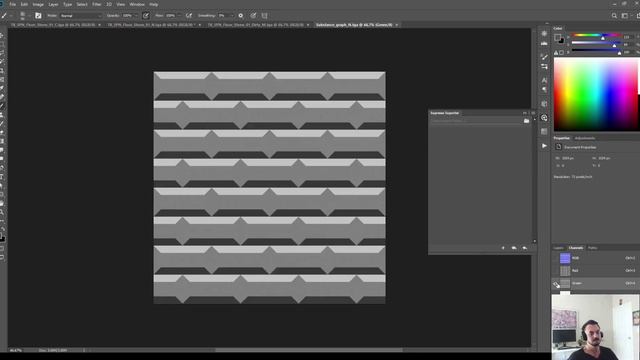Open the panel icon below the Brushes icon
640x360 pixels.
pyautogui.click(x=544, y=66)
